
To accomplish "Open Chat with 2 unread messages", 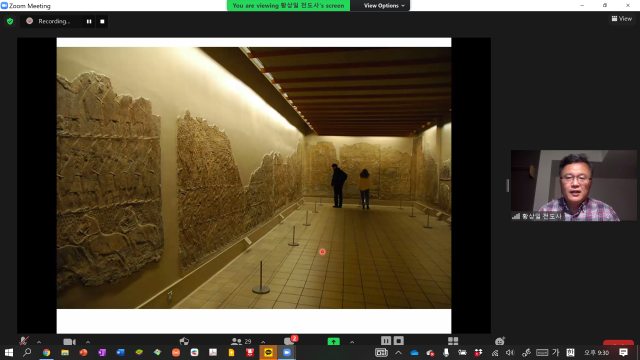I will click(x=290, y=340).
